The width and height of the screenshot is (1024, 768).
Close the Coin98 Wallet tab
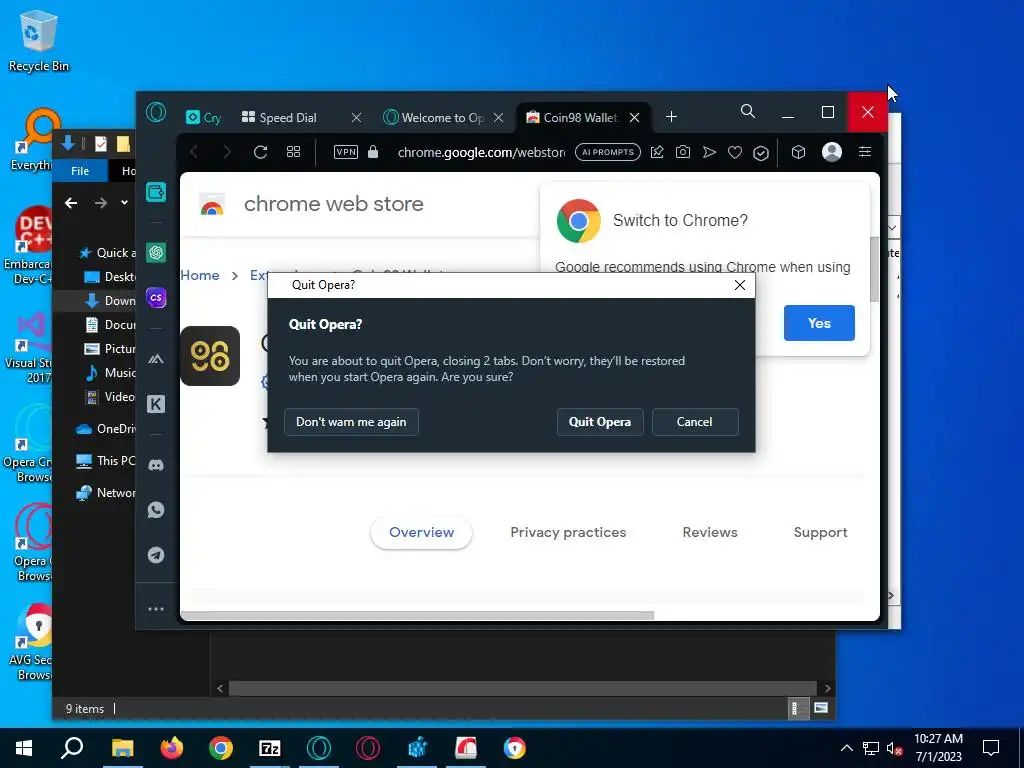[634, 118]
